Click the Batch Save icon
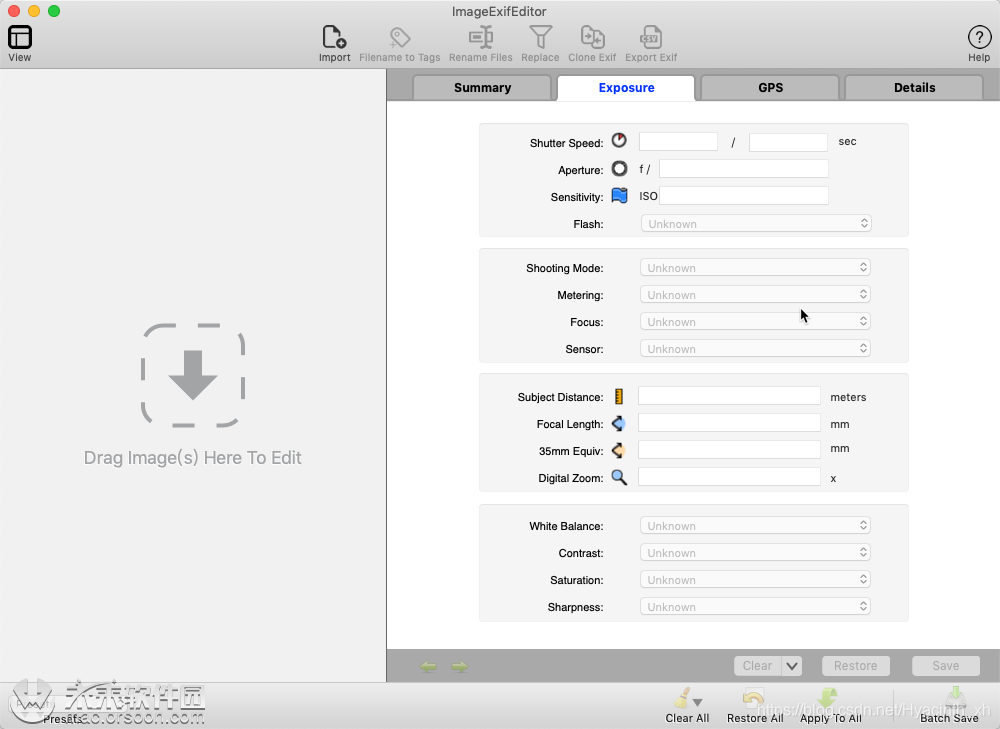The width and height of the screenshot is (1000, 729). (955, 698)
